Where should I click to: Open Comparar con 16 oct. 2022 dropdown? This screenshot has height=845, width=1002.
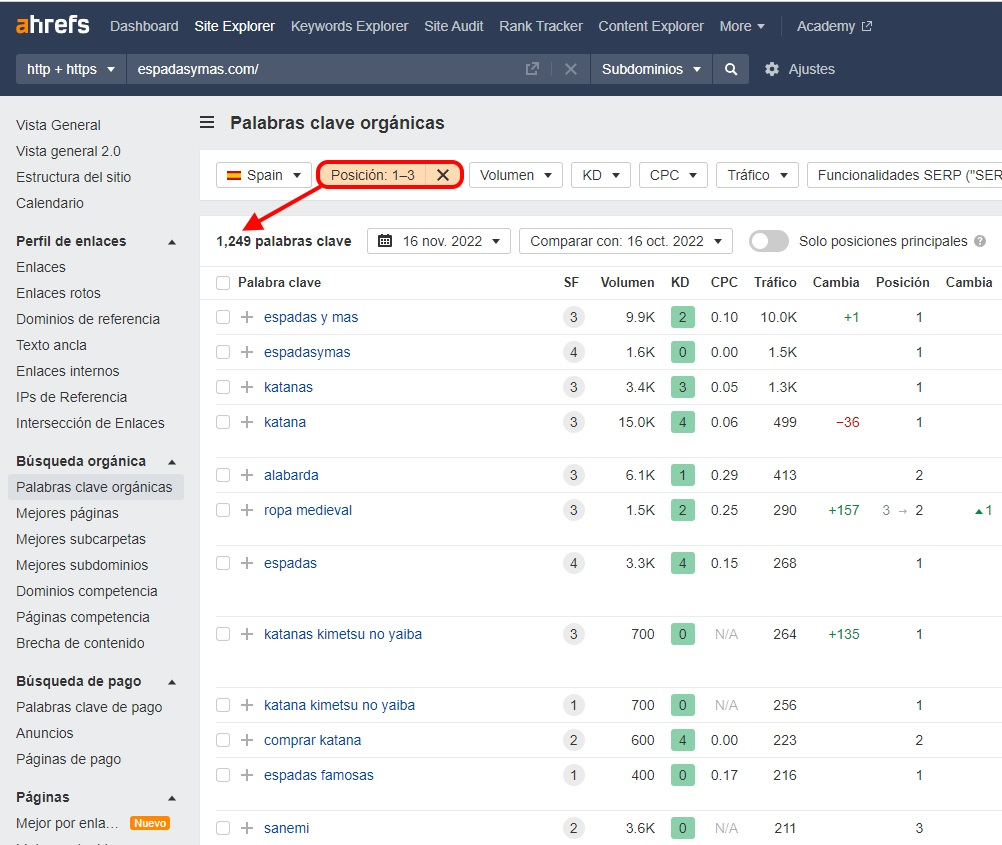click(x=626, y=241)
